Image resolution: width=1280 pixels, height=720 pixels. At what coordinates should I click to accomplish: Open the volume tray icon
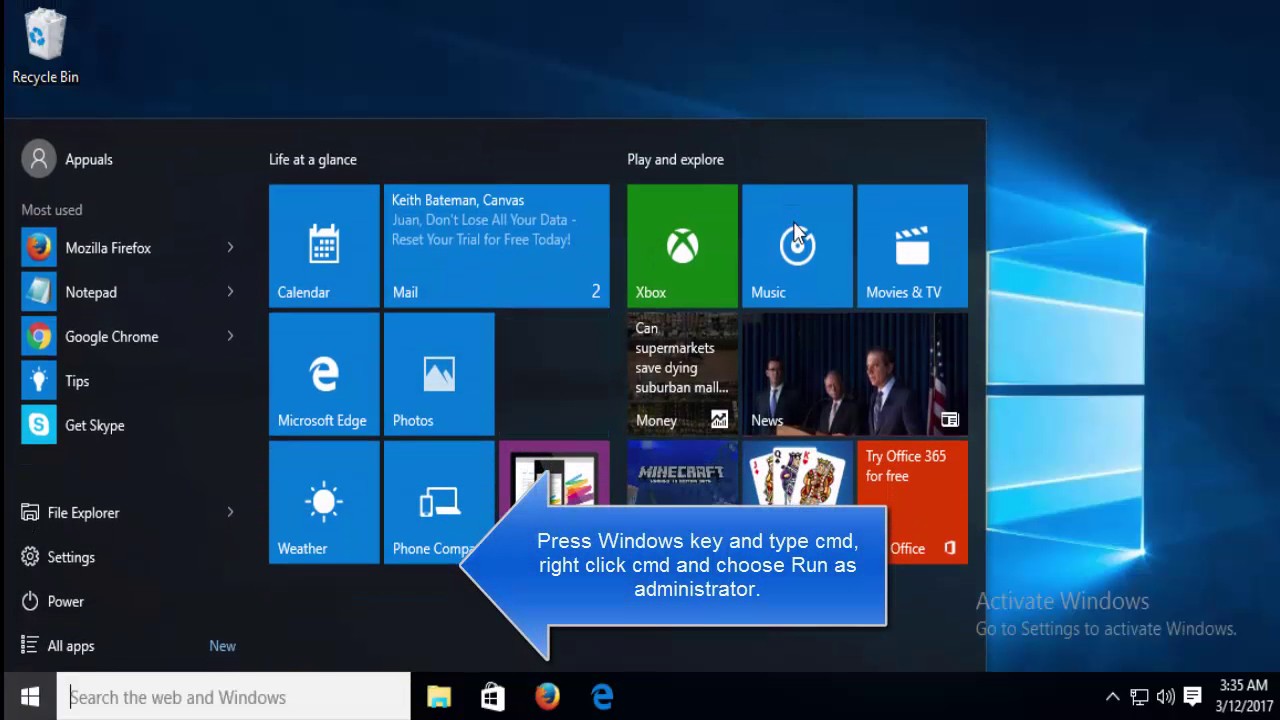1165,697
